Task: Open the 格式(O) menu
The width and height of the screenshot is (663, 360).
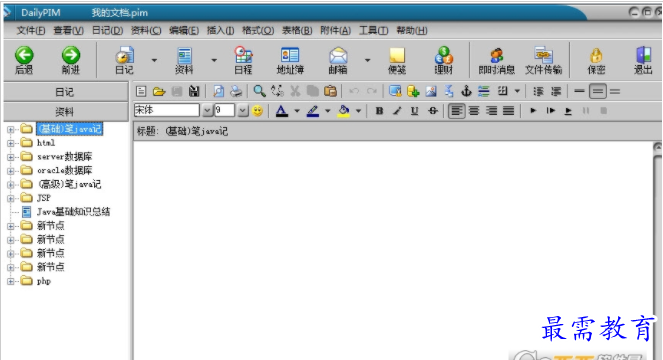Action: coord(258,30)
